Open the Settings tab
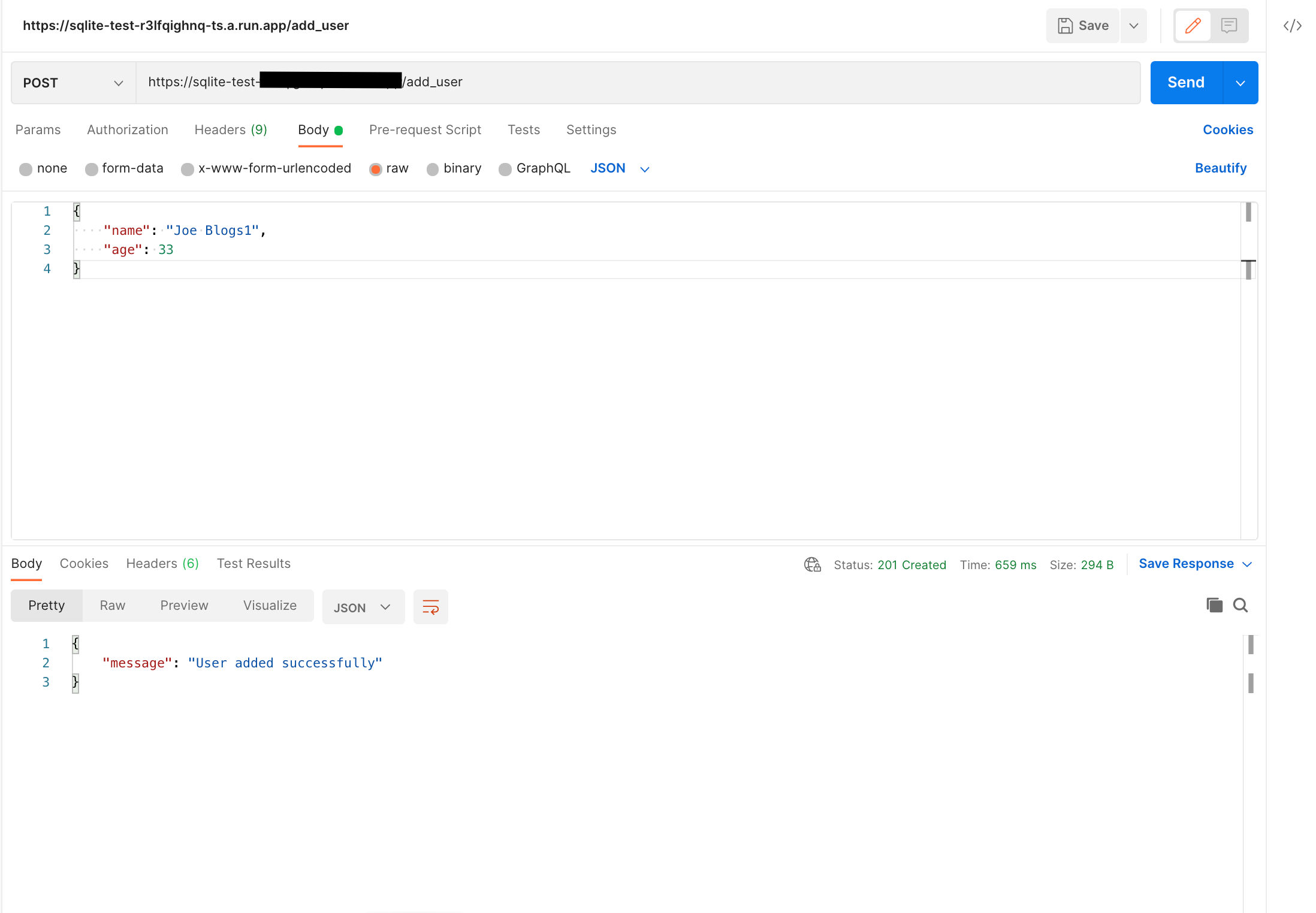This screenshot has height=913, width=1316. point(591,130)
